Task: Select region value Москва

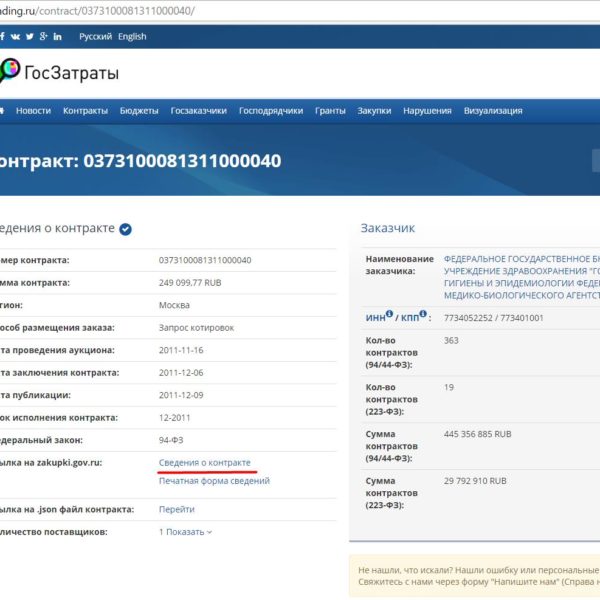Action: click(174, 305)
